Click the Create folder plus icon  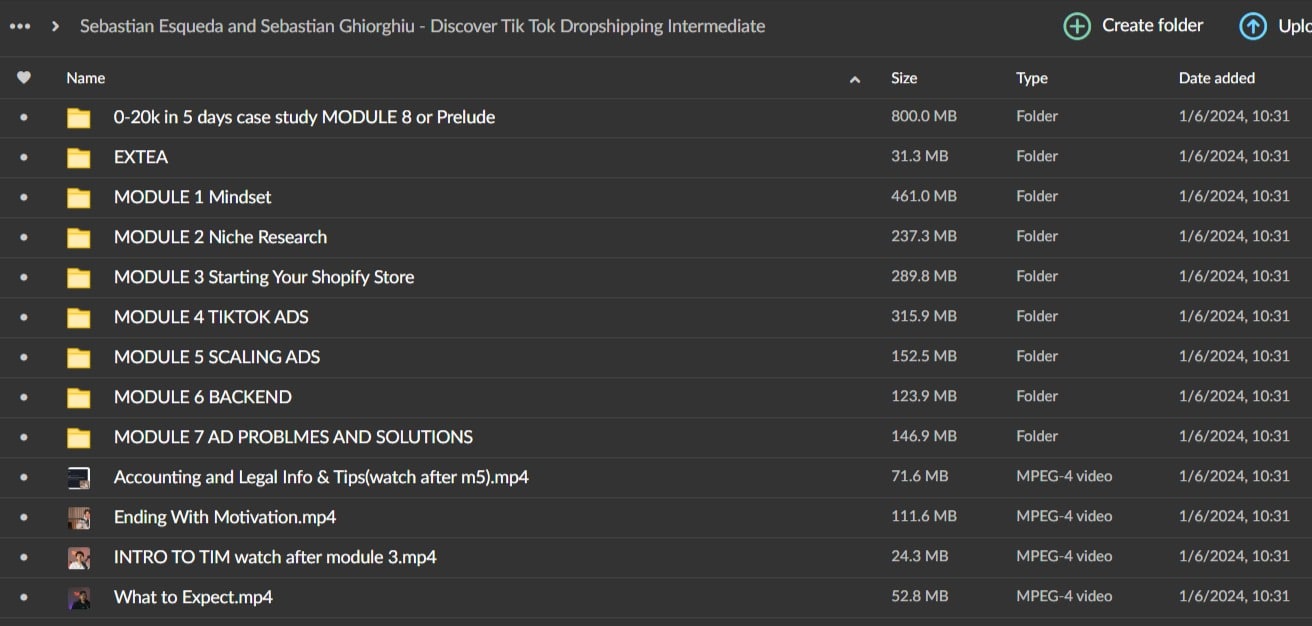point(1077,27)
